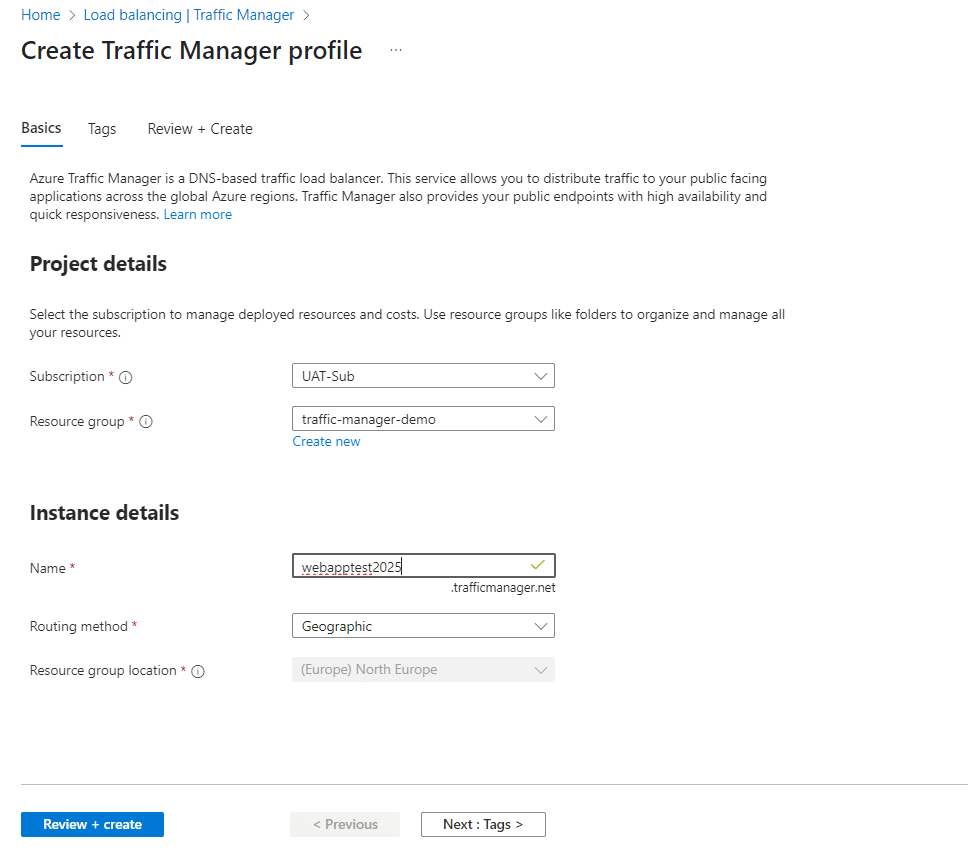Click the Next : Tags button

point(483,824)
